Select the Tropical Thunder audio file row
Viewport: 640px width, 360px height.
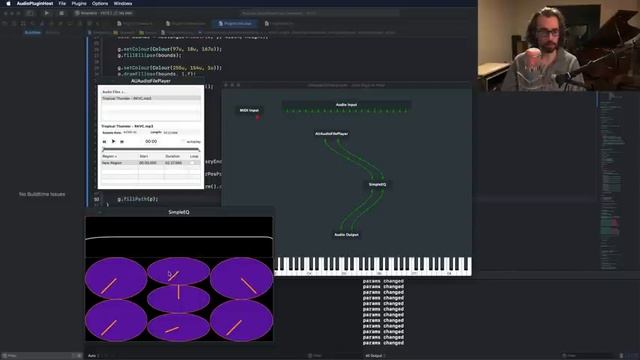click(x=151, y=98)
